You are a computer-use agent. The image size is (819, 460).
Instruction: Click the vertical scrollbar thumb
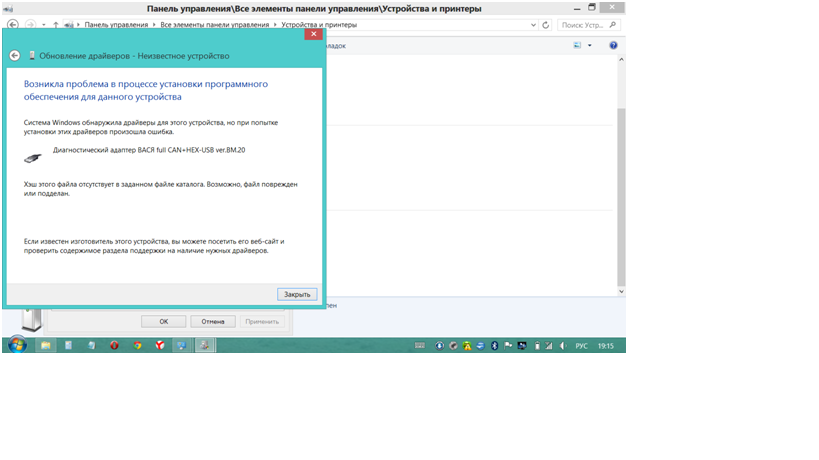coord(621,196)
